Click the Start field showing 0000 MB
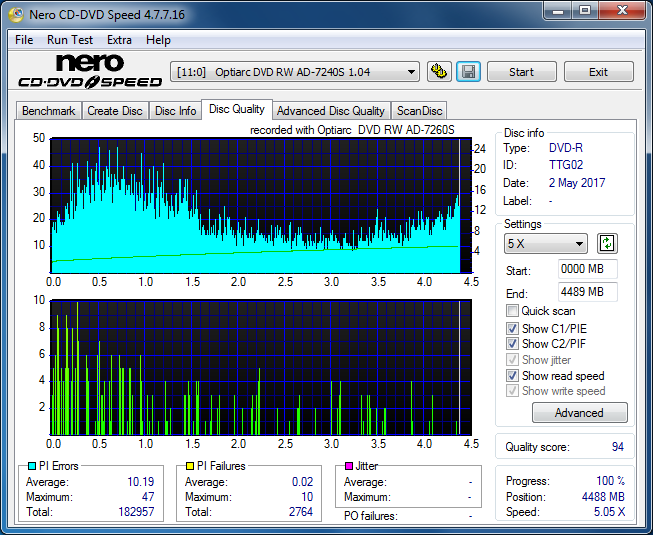Screen dimensions: 653x535 pos(587,269)
